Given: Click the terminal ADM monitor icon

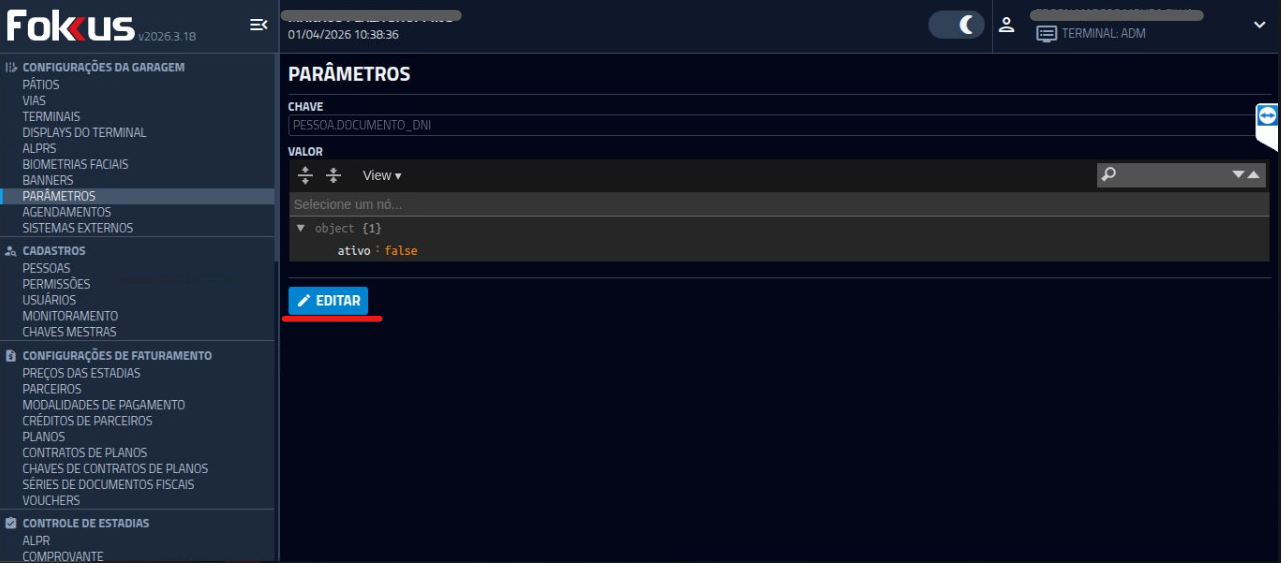Looking at the screenshot, I should click(1046, 34).
